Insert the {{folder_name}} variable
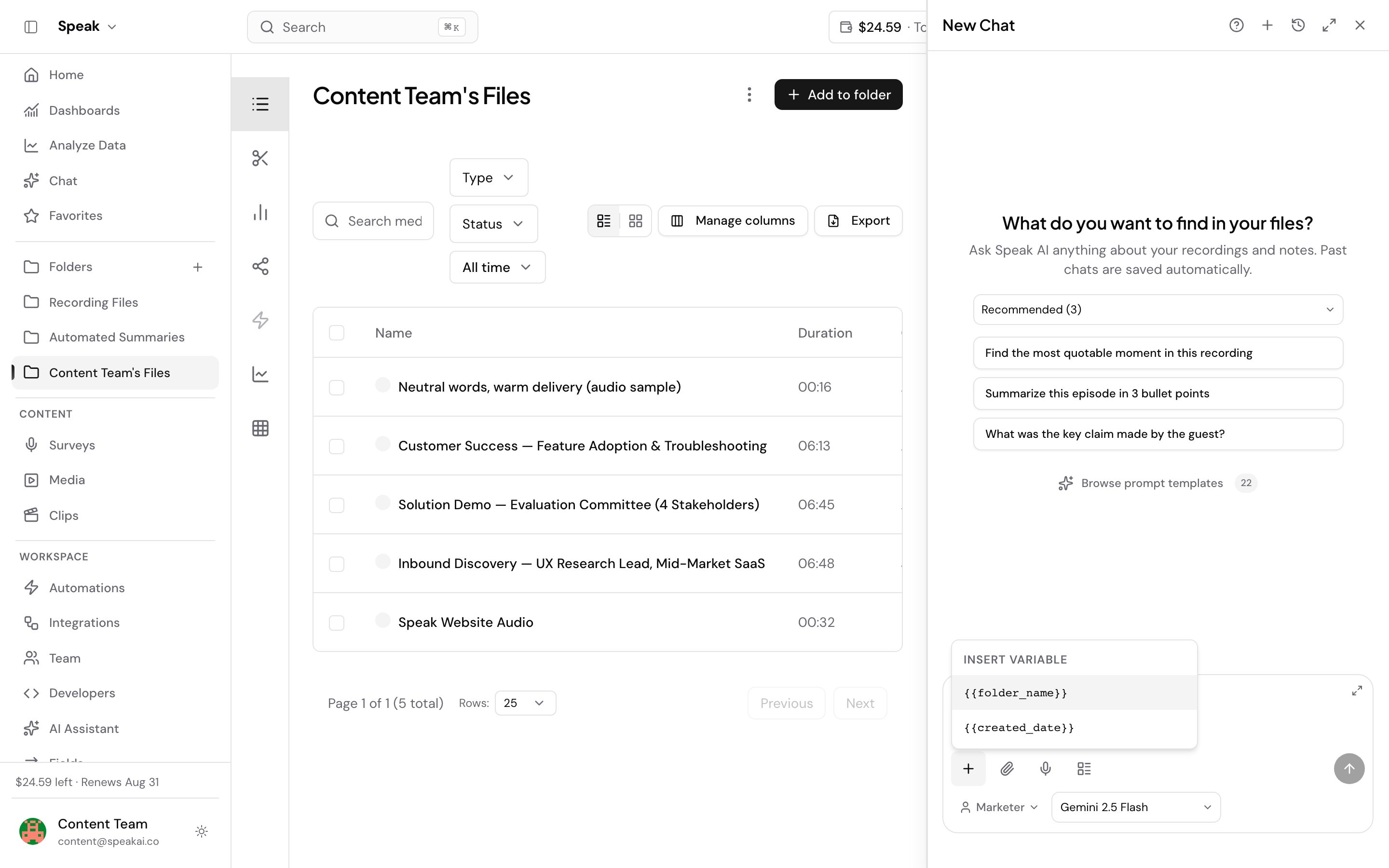1389x868 pixels. [1074, 693]
